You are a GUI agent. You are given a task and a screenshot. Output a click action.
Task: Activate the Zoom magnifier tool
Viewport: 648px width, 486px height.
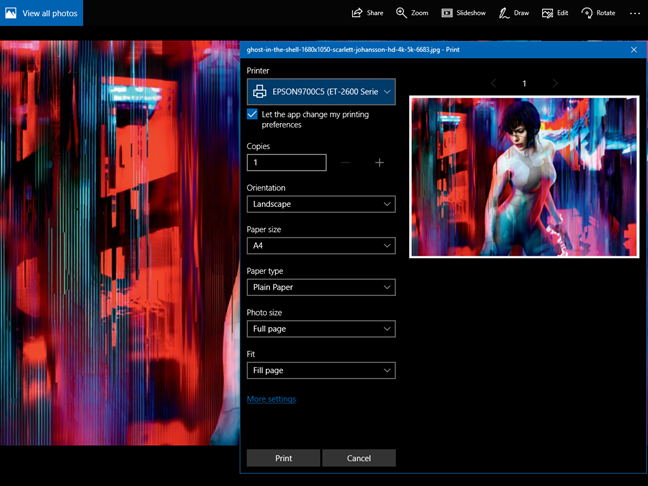(x=401, y=13)
